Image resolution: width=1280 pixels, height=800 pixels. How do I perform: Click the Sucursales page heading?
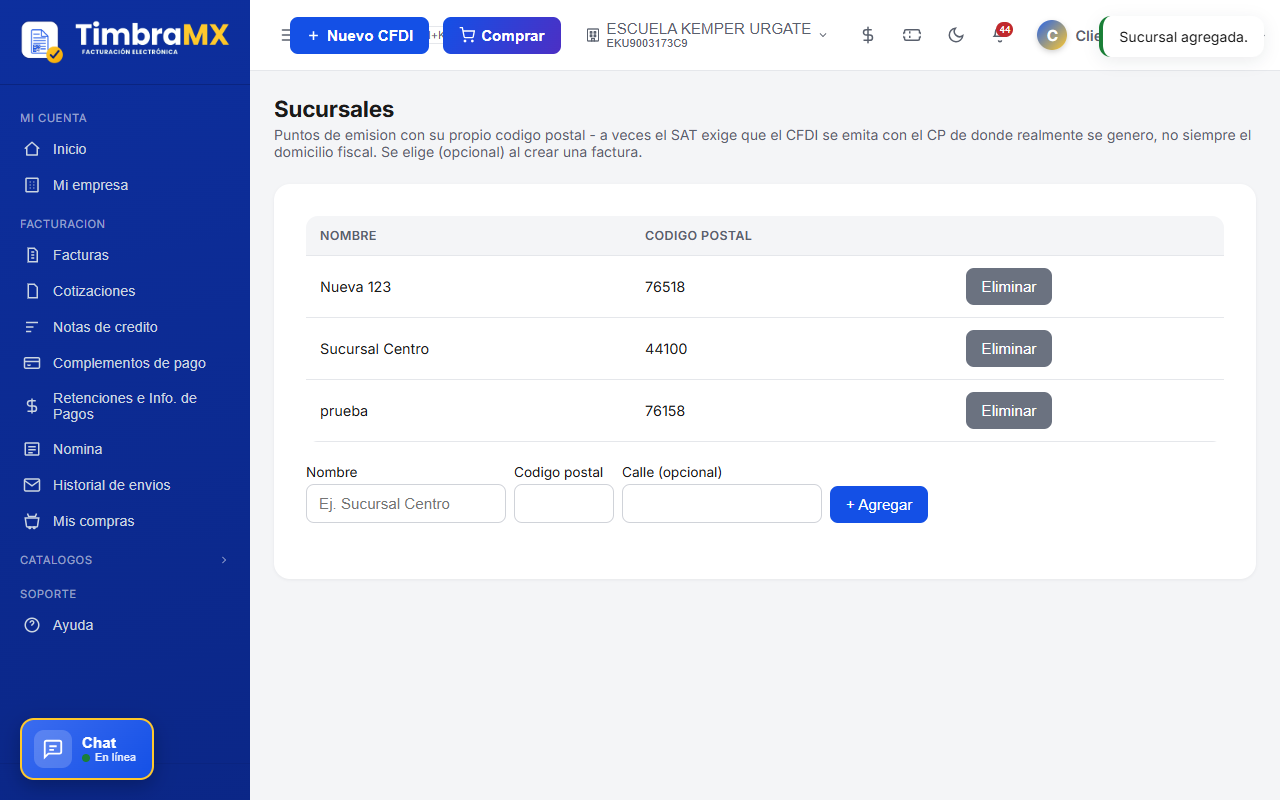pyautogui.click(x=334, y=109)
